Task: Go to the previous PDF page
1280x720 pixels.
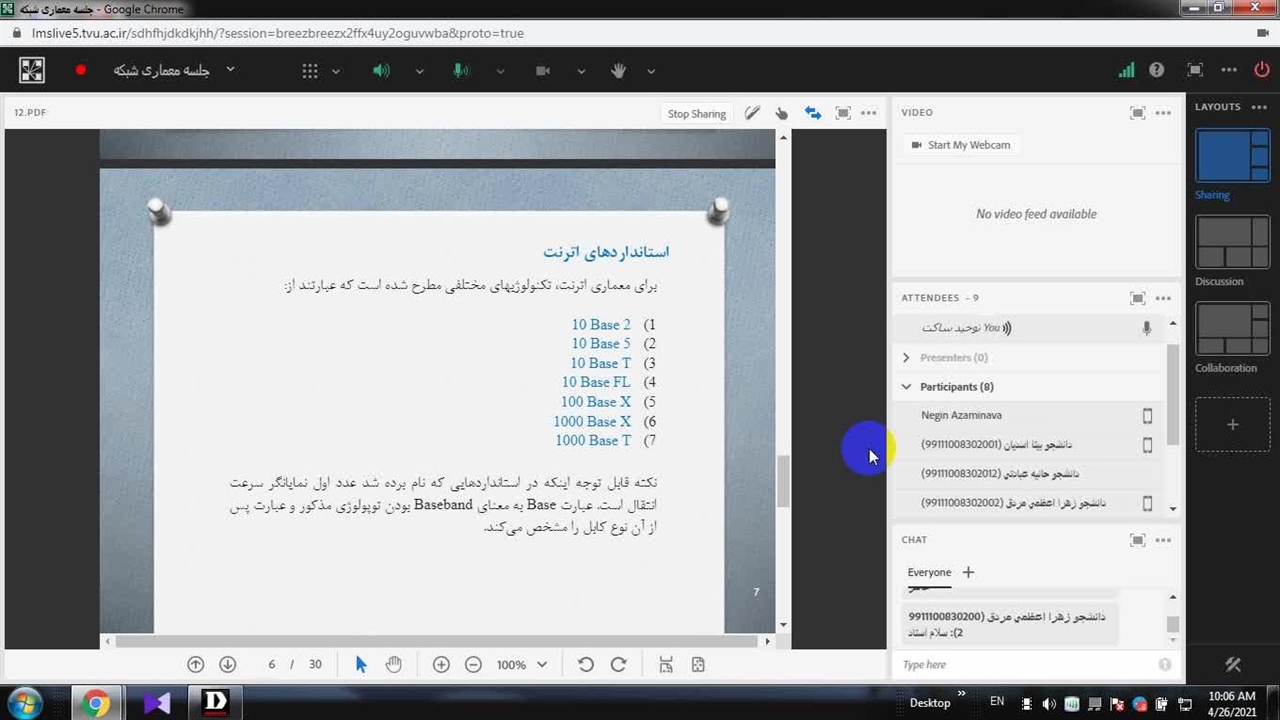Action: tap(196, 665)
